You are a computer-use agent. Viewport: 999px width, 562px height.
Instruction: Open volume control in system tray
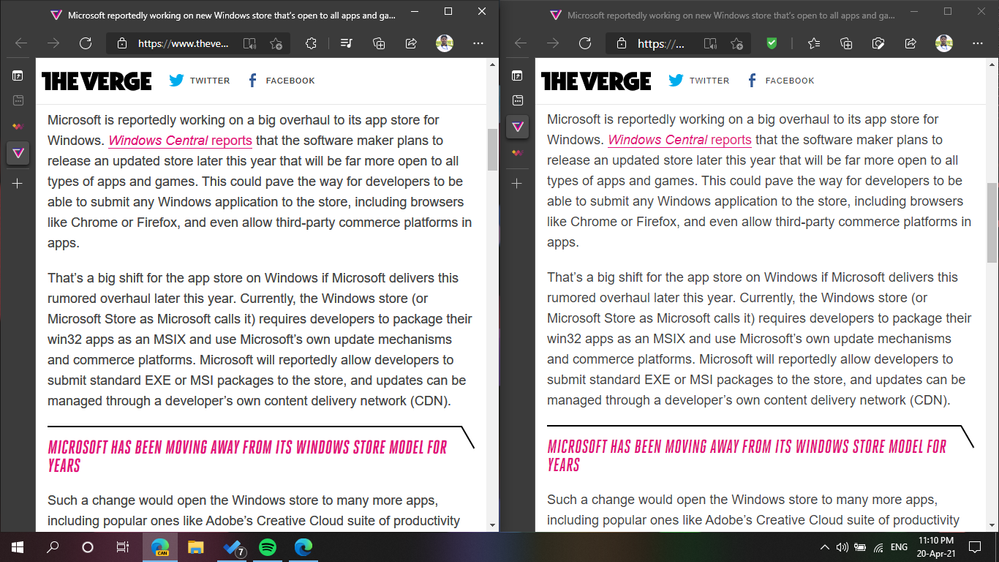tap(842, 547)
